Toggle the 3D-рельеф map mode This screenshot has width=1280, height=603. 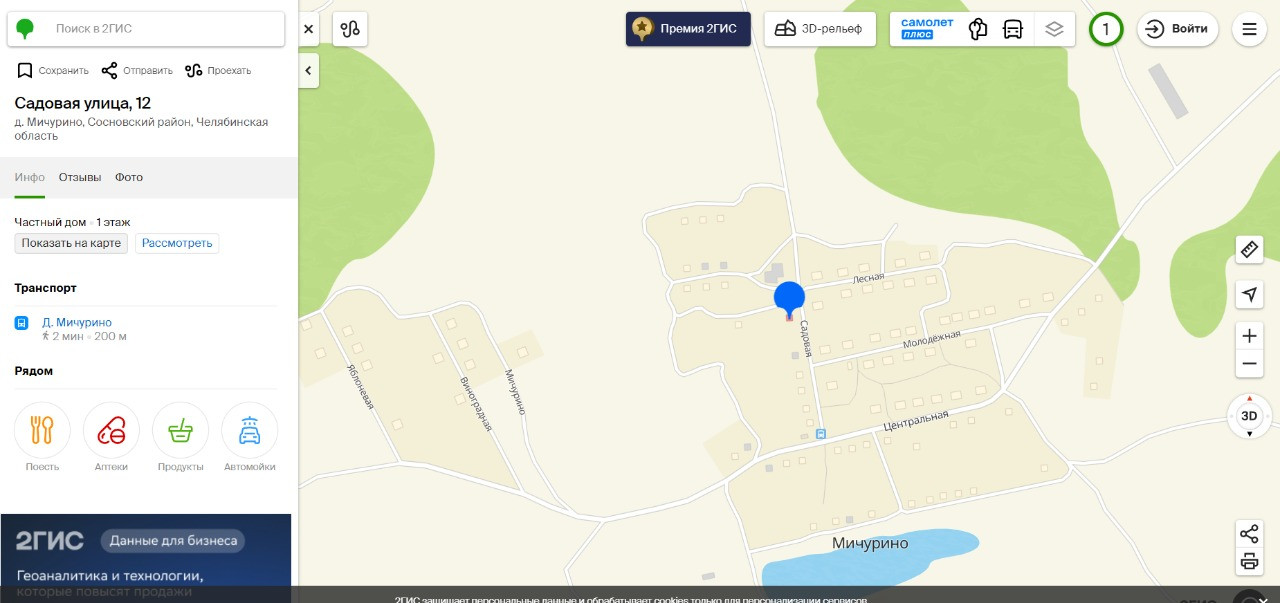coord(820,29)
